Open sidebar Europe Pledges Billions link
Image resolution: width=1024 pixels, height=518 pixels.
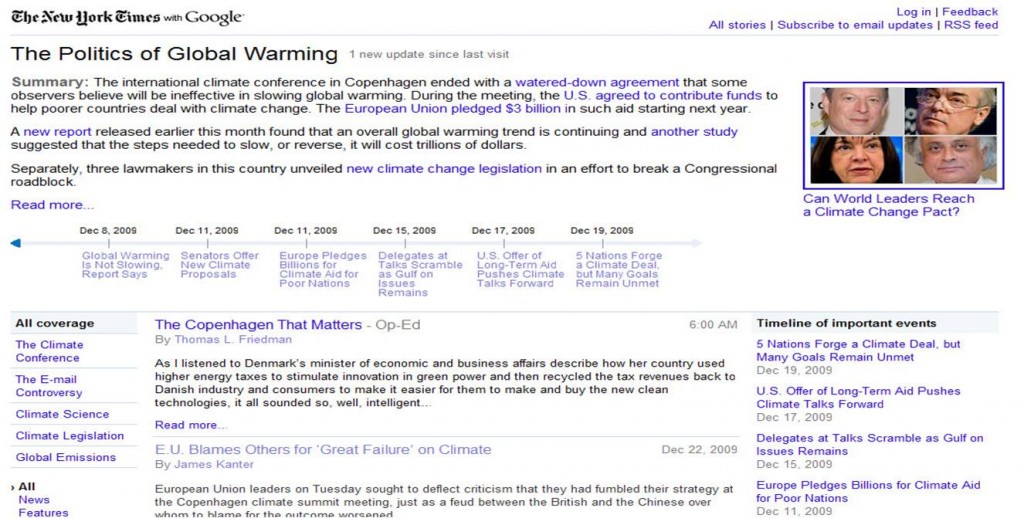(868, 492)
